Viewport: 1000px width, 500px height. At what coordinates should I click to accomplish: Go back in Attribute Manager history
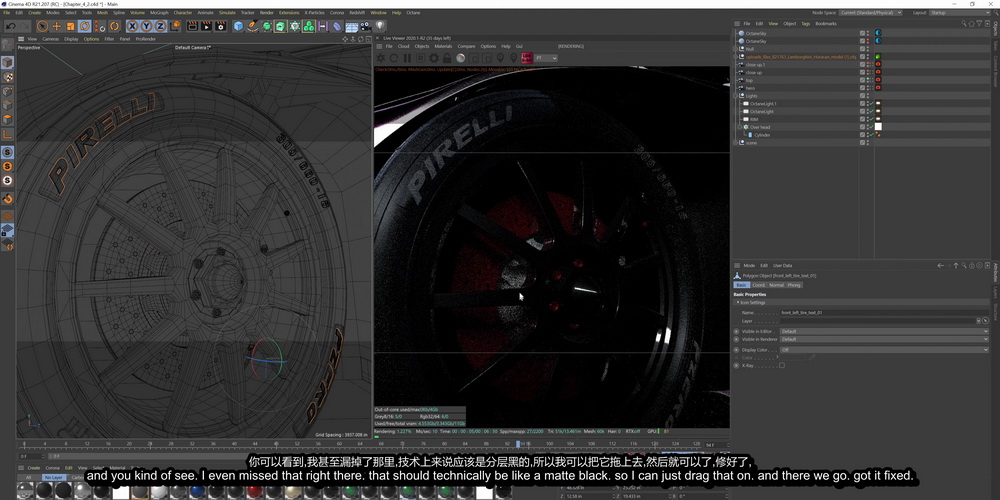[x=941, y=265]
